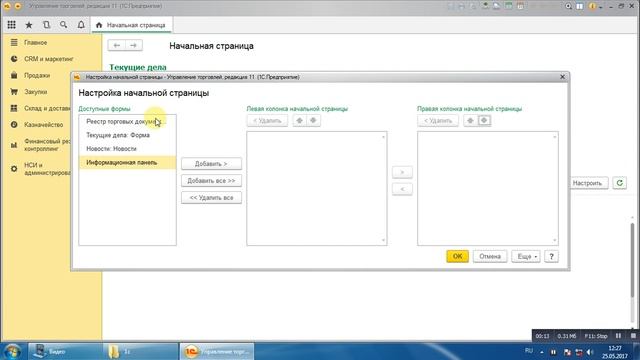
Task: Open 1c folder taskbar item
Action: (140, 351)
